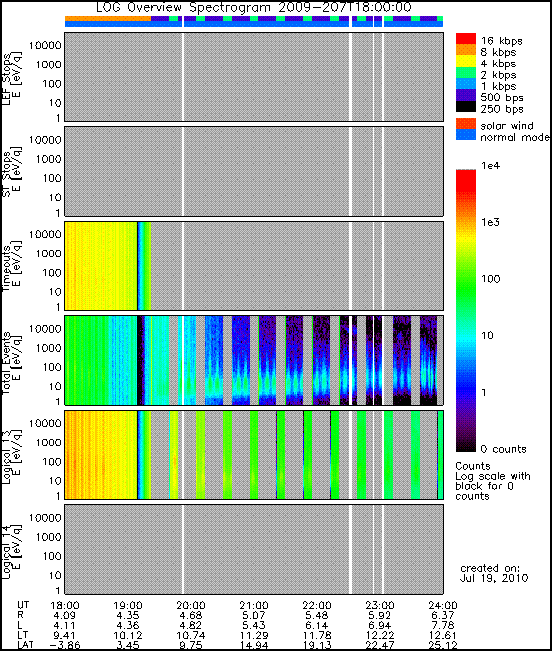Click the LEF Stops spectrogram panel

pos(254,77)
